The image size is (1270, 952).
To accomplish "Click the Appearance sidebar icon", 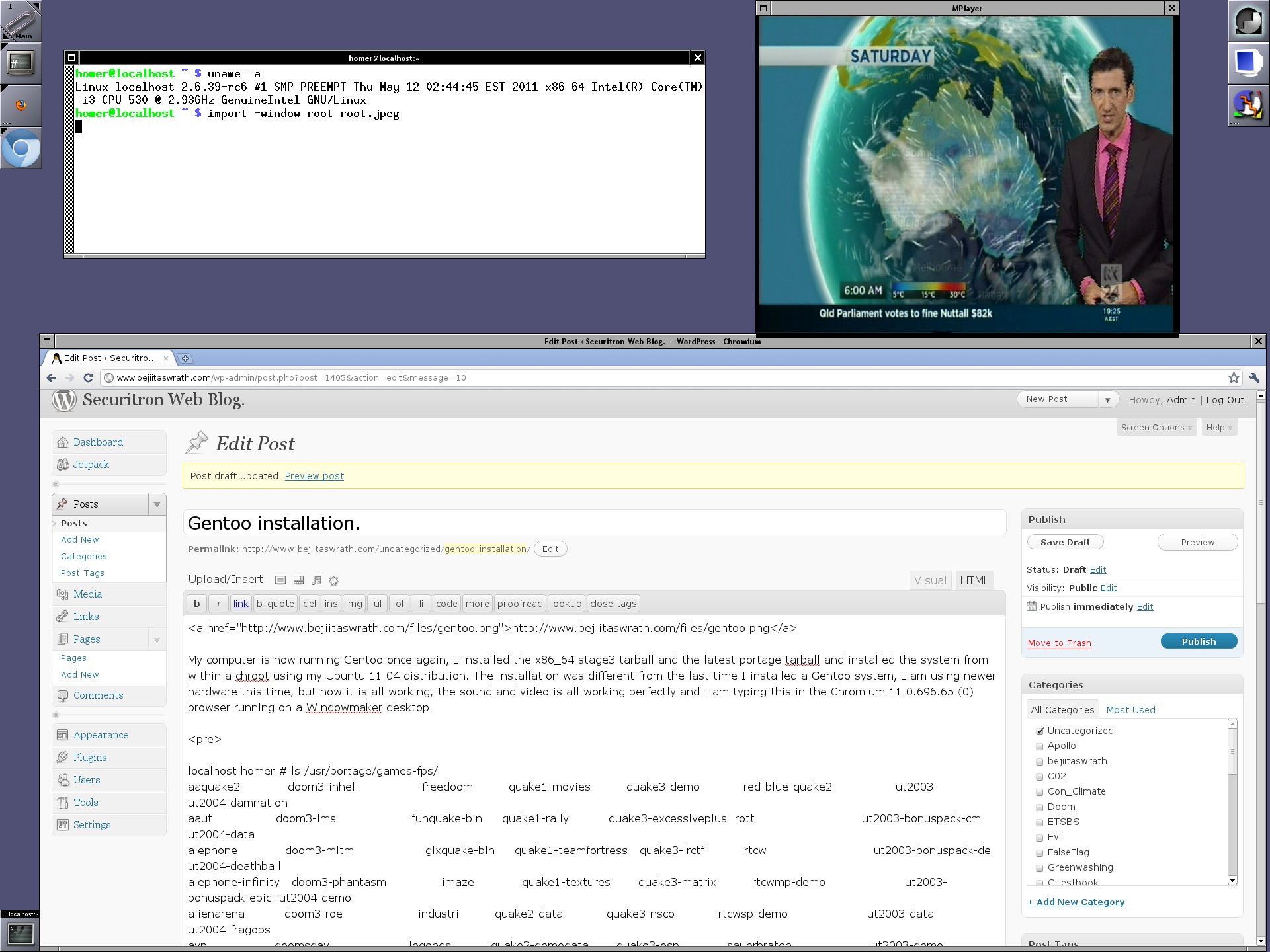I will (x=63, y=735).
